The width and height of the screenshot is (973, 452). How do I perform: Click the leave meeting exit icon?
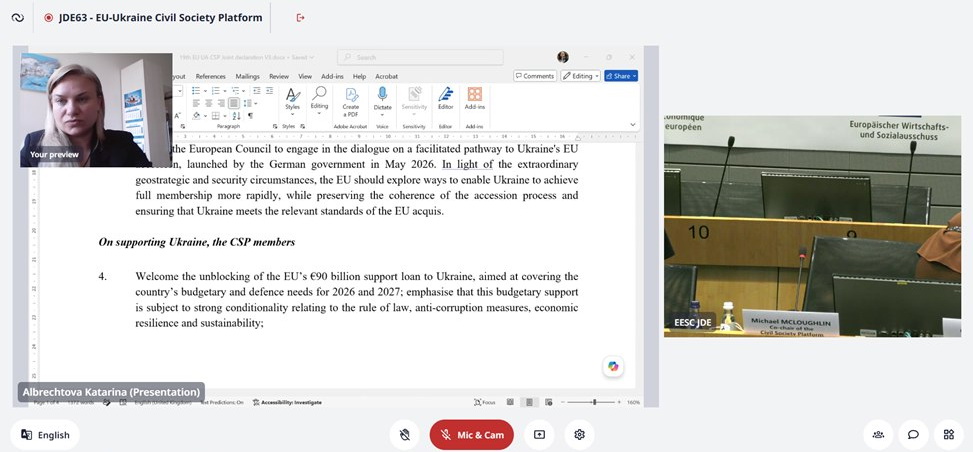pos(300,17)
